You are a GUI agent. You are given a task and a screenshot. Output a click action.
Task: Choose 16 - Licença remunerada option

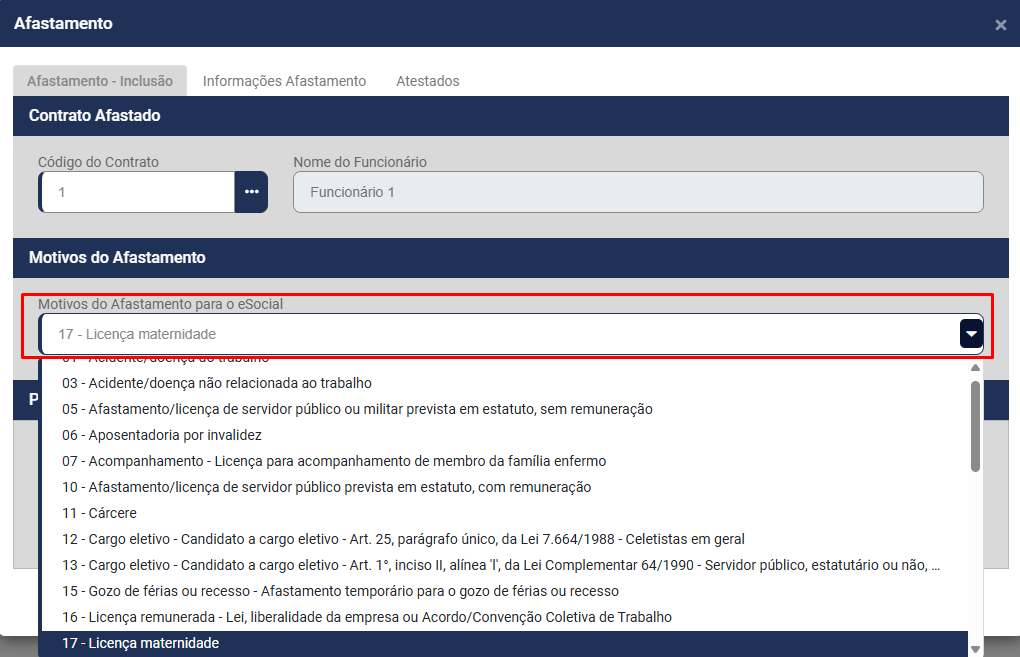[x=504, y=617]
